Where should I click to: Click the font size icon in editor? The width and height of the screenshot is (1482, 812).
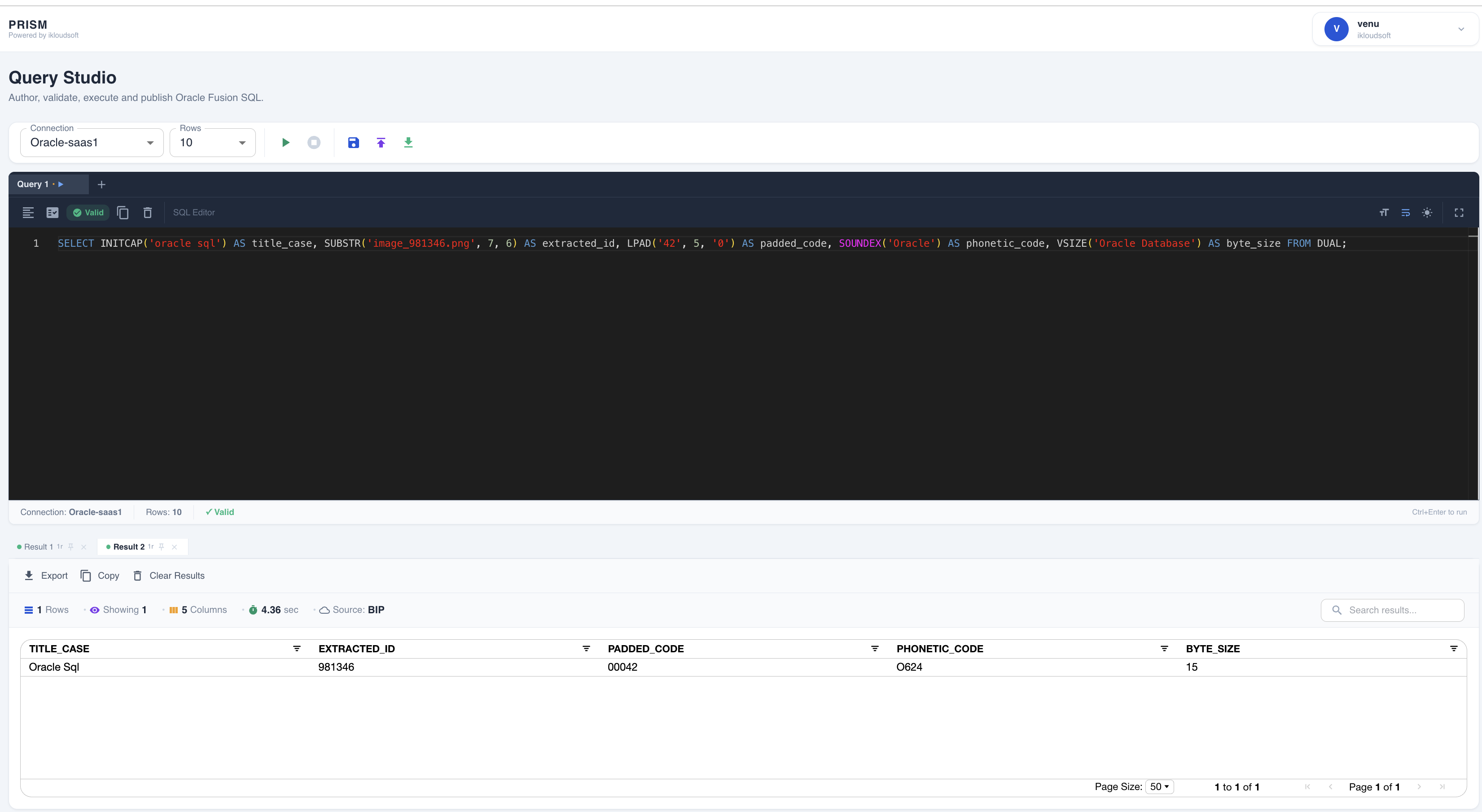(1384, 213)
